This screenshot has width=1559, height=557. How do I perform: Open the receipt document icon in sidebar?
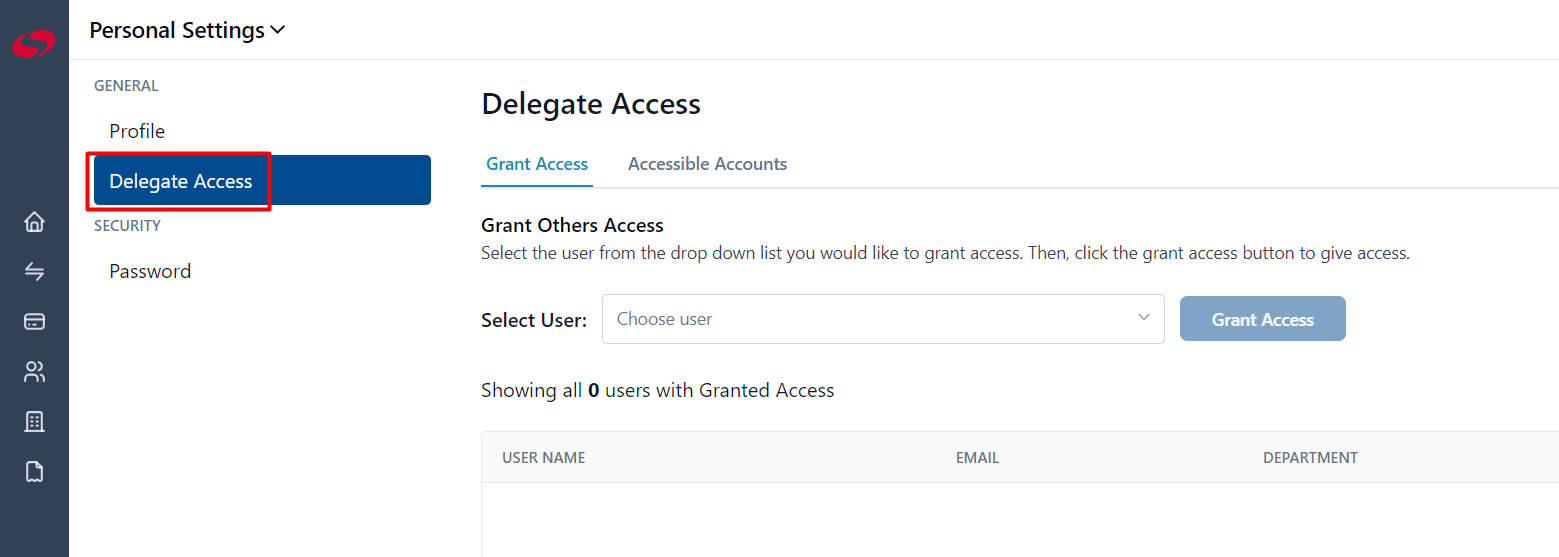pos(34,472)
